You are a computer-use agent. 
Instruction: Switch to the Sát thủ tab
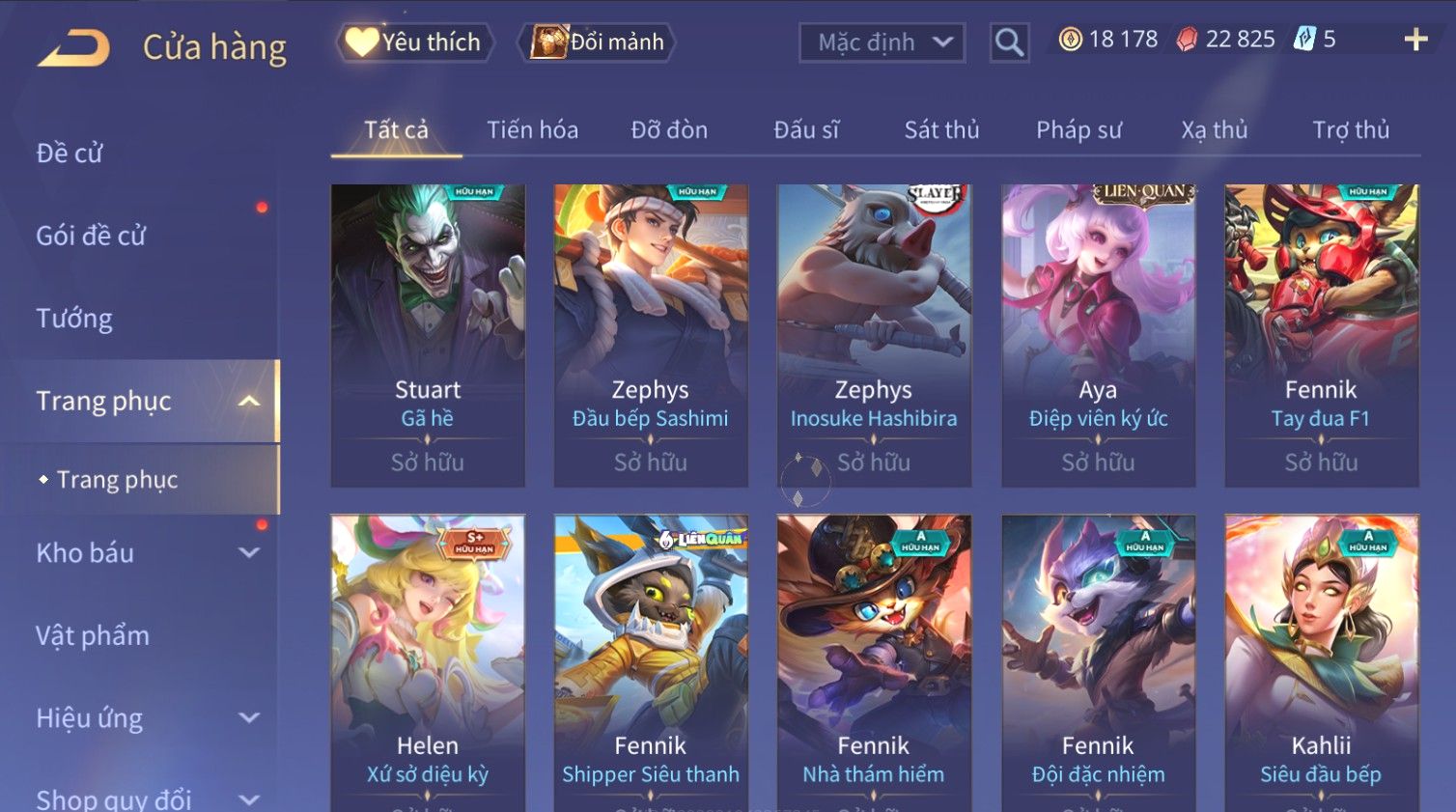[x=941, y=130]
